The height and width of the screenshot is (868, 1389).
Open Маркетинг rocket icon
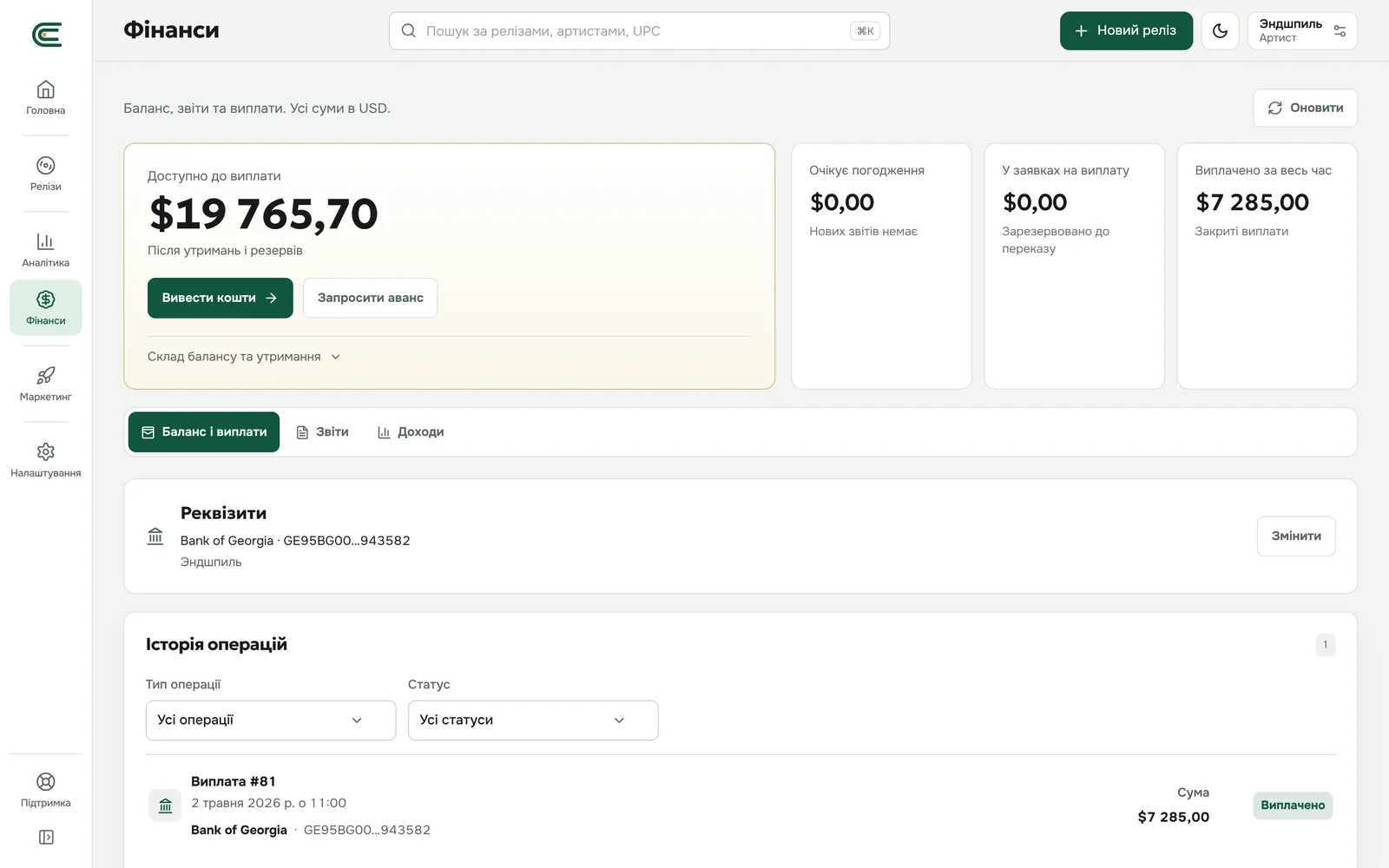pos(46,376)
